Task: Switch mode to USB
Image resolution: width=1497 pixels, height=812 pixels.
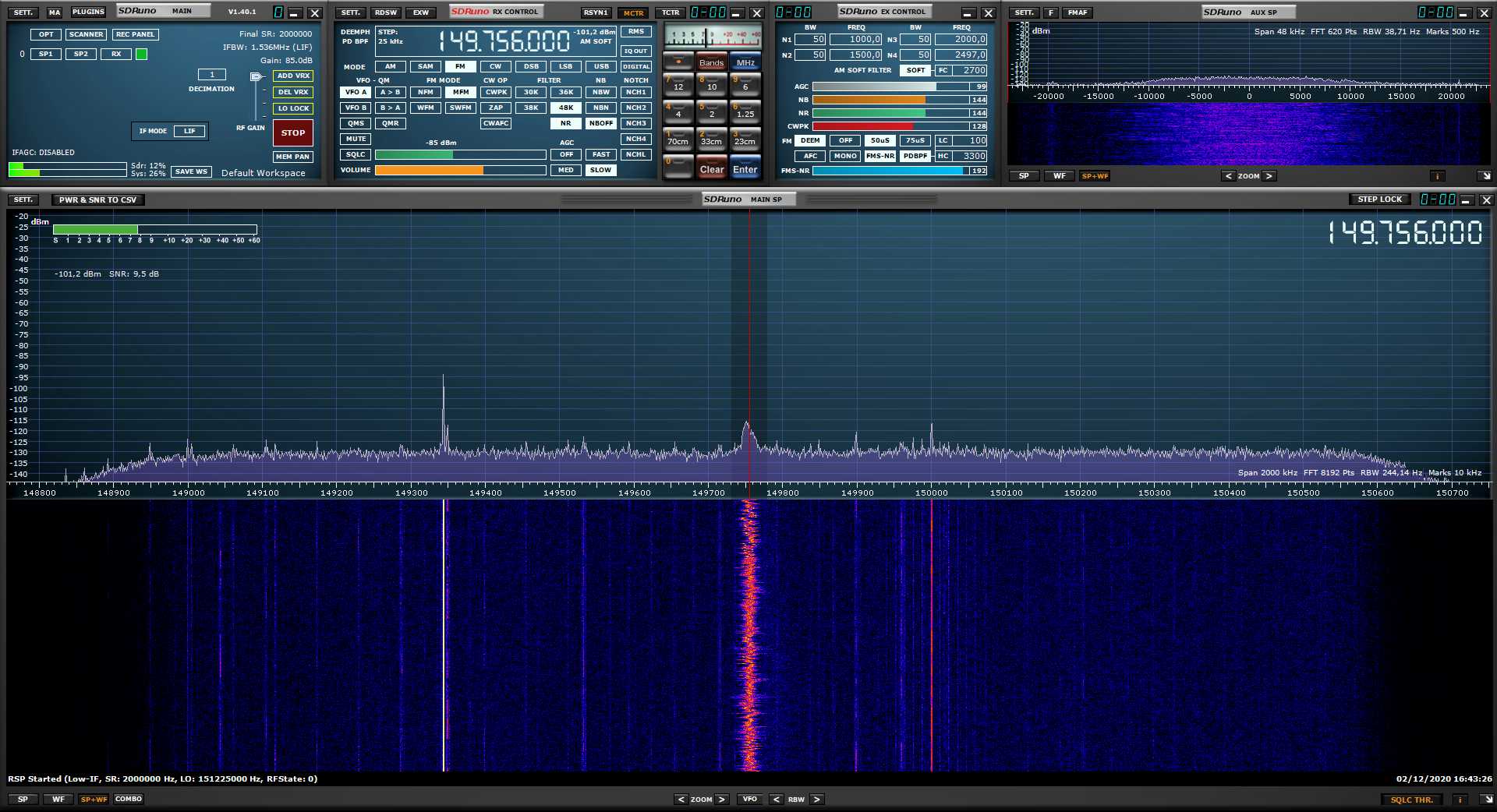Action: tap(601, 66)
